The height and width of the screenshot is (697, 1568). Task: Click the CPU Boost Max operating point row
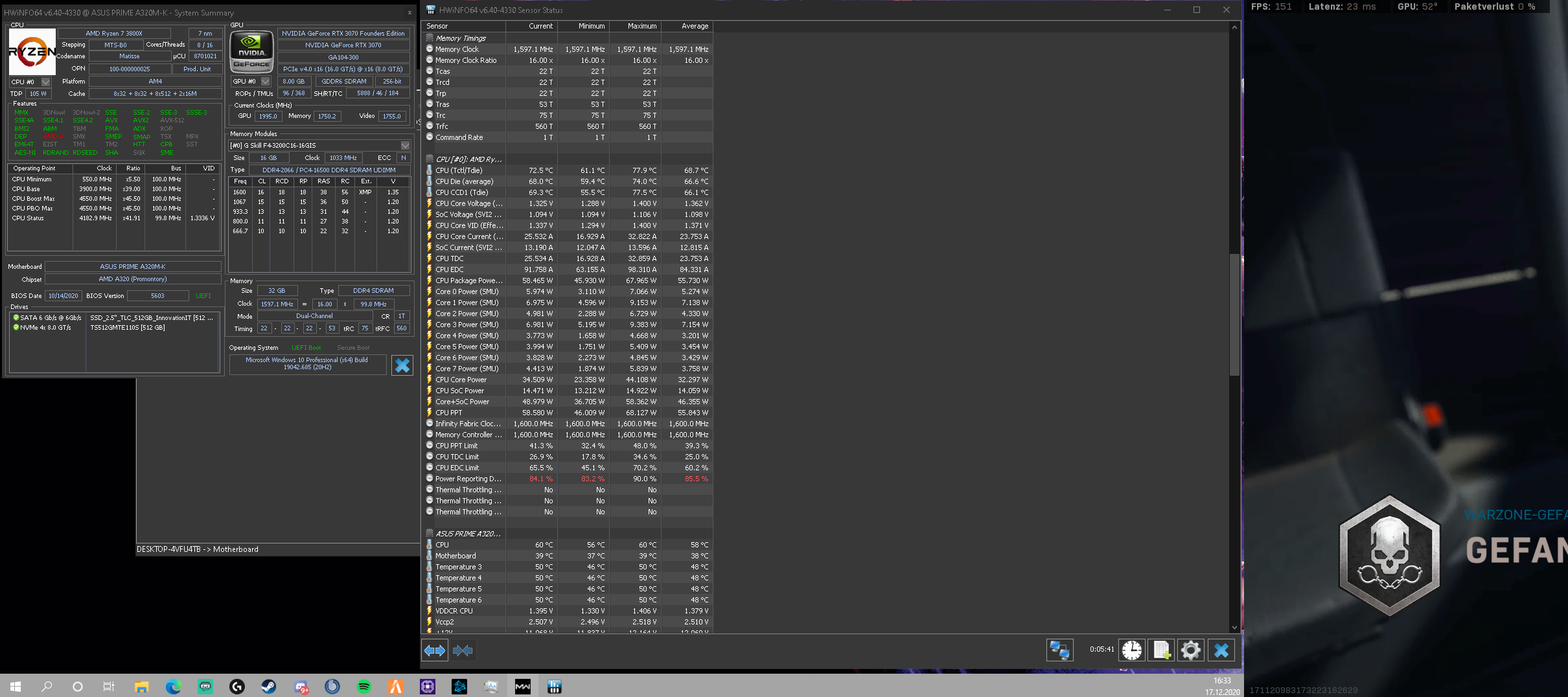[x=114, y=199]
